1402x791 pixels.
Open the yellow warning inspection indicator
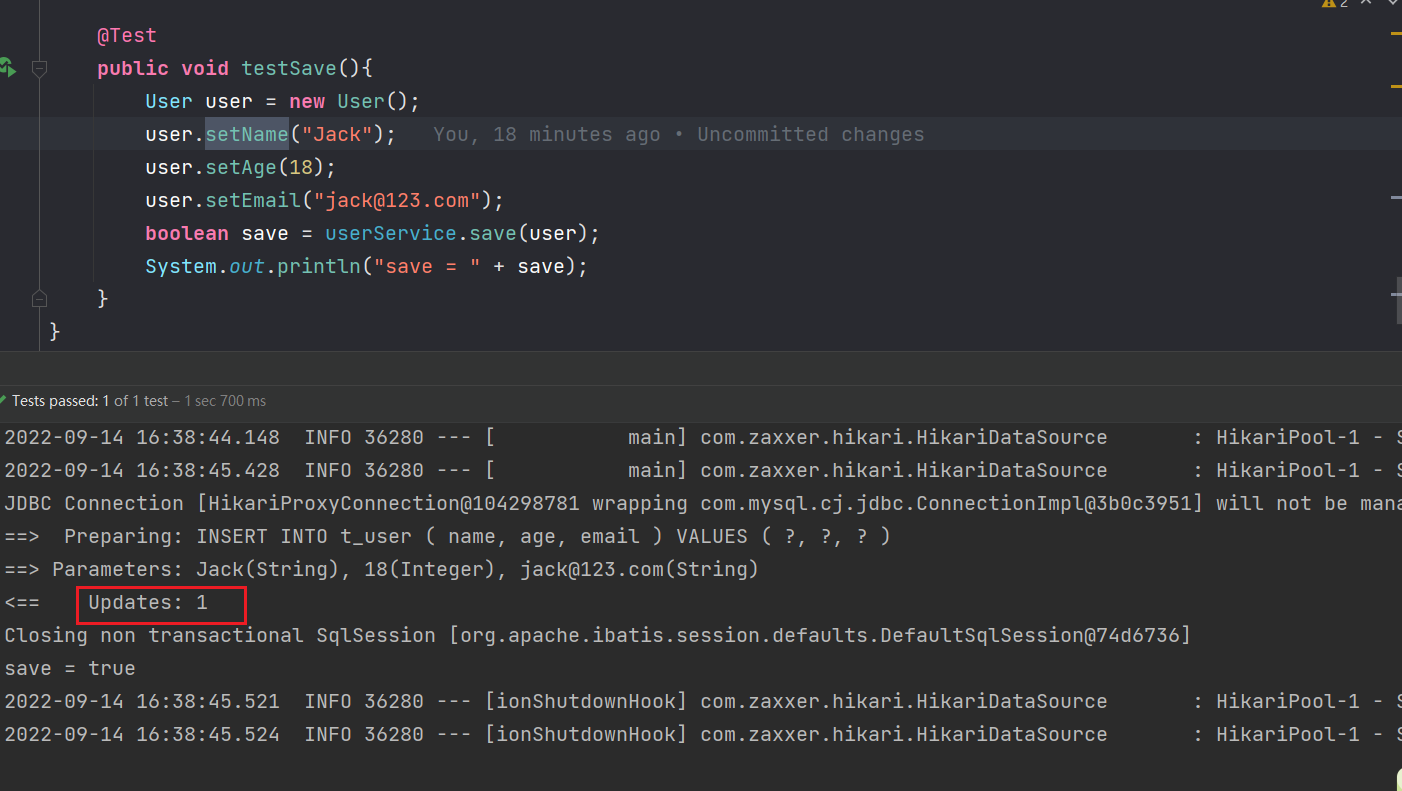pos(1336,4)
